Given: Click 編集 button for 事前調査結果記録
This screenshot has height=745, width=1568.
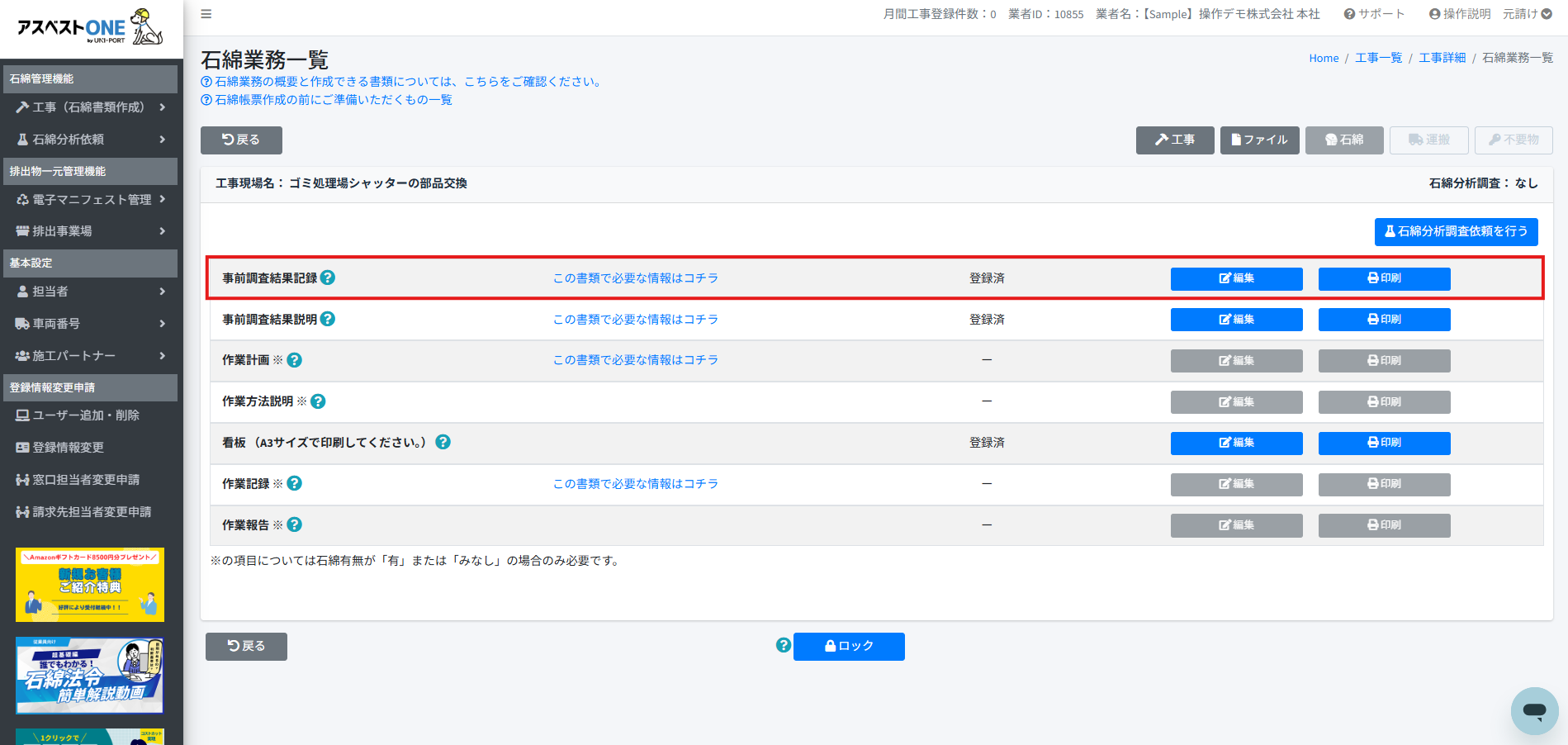Looking at the screenshot, I should coord(1236,278).
